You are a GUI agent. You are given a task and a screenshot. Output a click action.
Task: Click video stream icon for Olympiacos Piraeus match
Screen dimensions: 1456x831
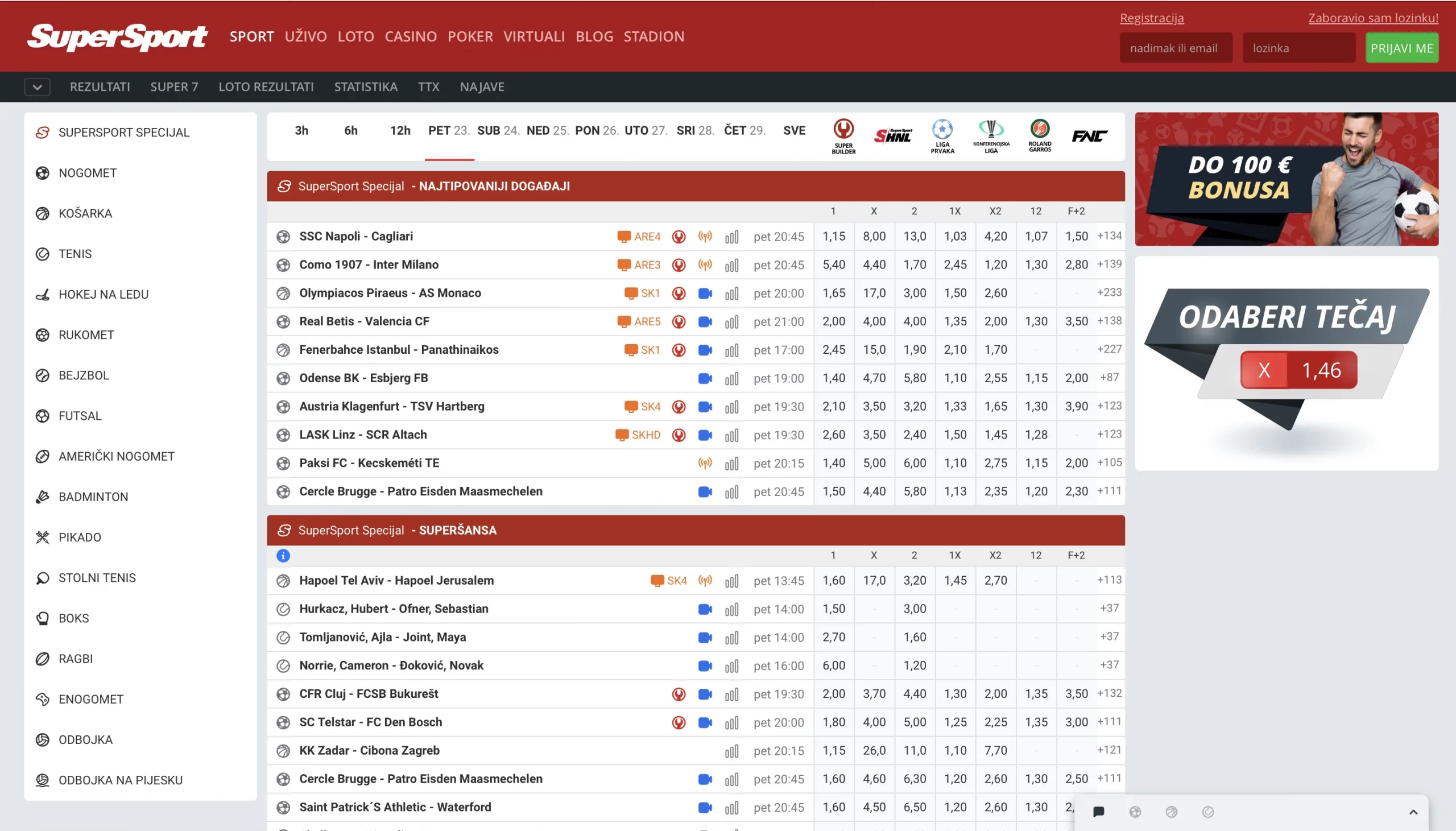pos(705,293)
